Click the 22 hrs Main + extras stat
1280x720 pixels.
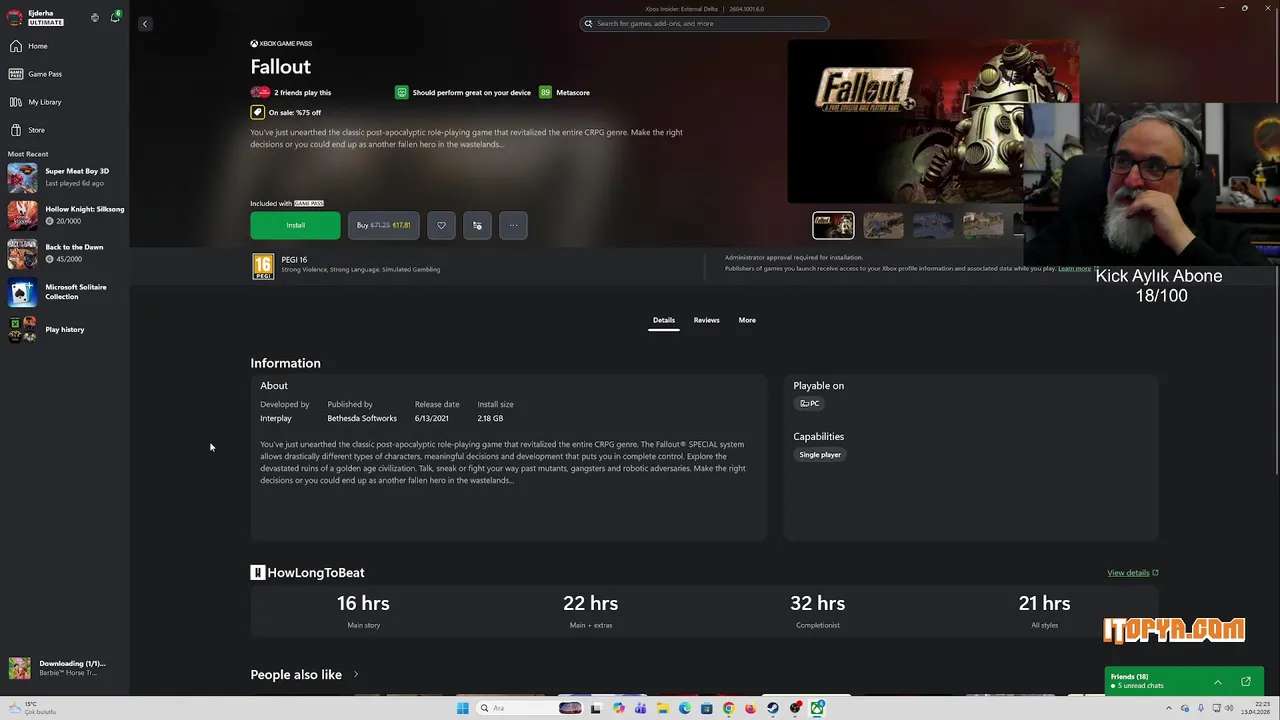tap(590, 611)
